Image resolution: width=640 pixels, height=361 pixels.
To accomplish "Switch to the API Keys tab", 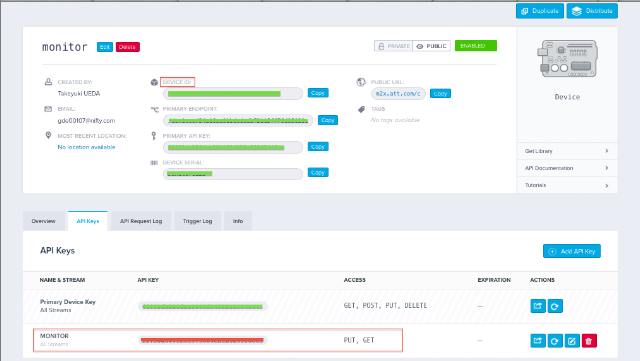I will coord(88,221).
